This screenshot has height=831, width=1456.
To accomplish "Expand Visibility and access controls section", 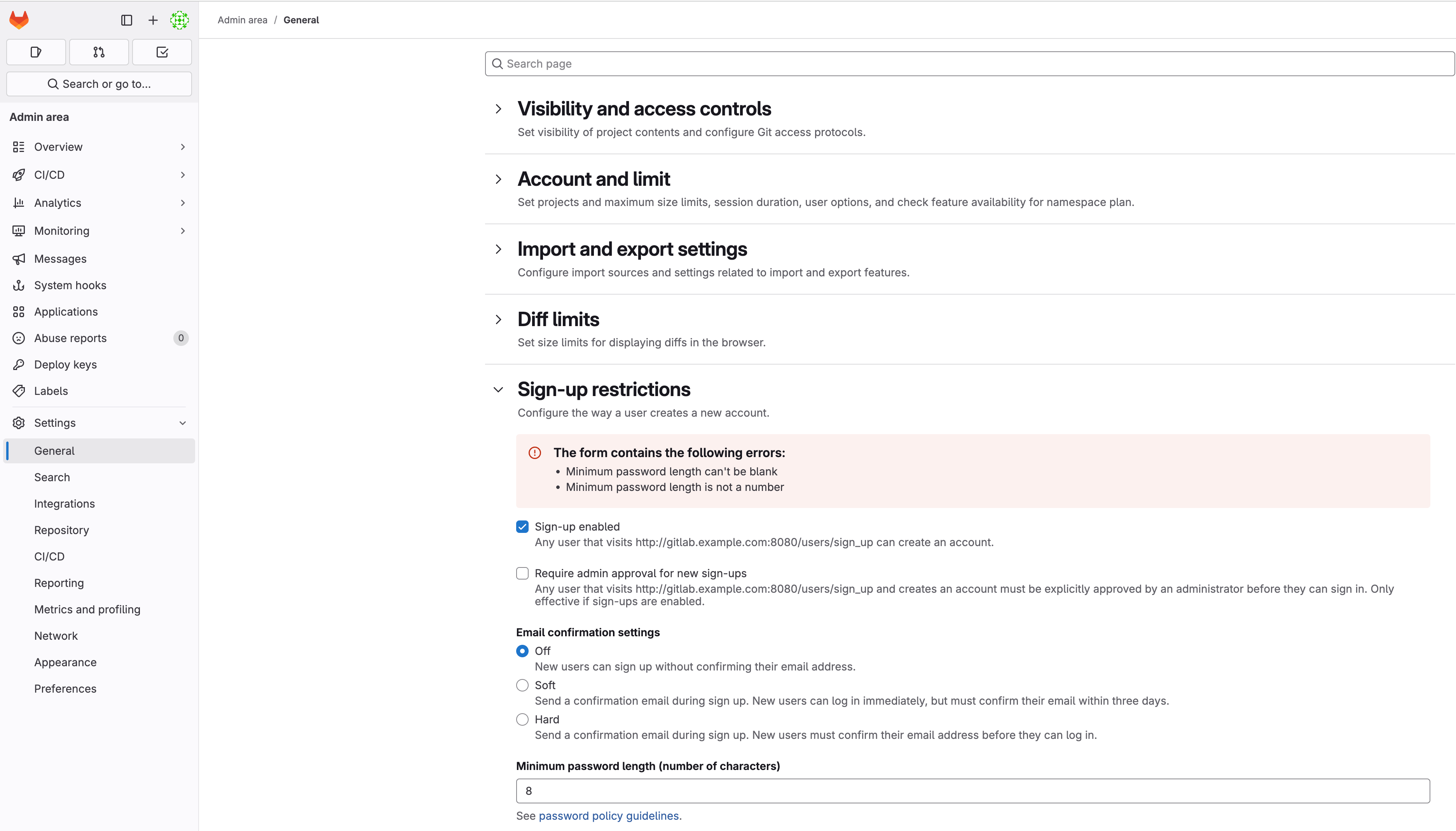I will (498, 108).
